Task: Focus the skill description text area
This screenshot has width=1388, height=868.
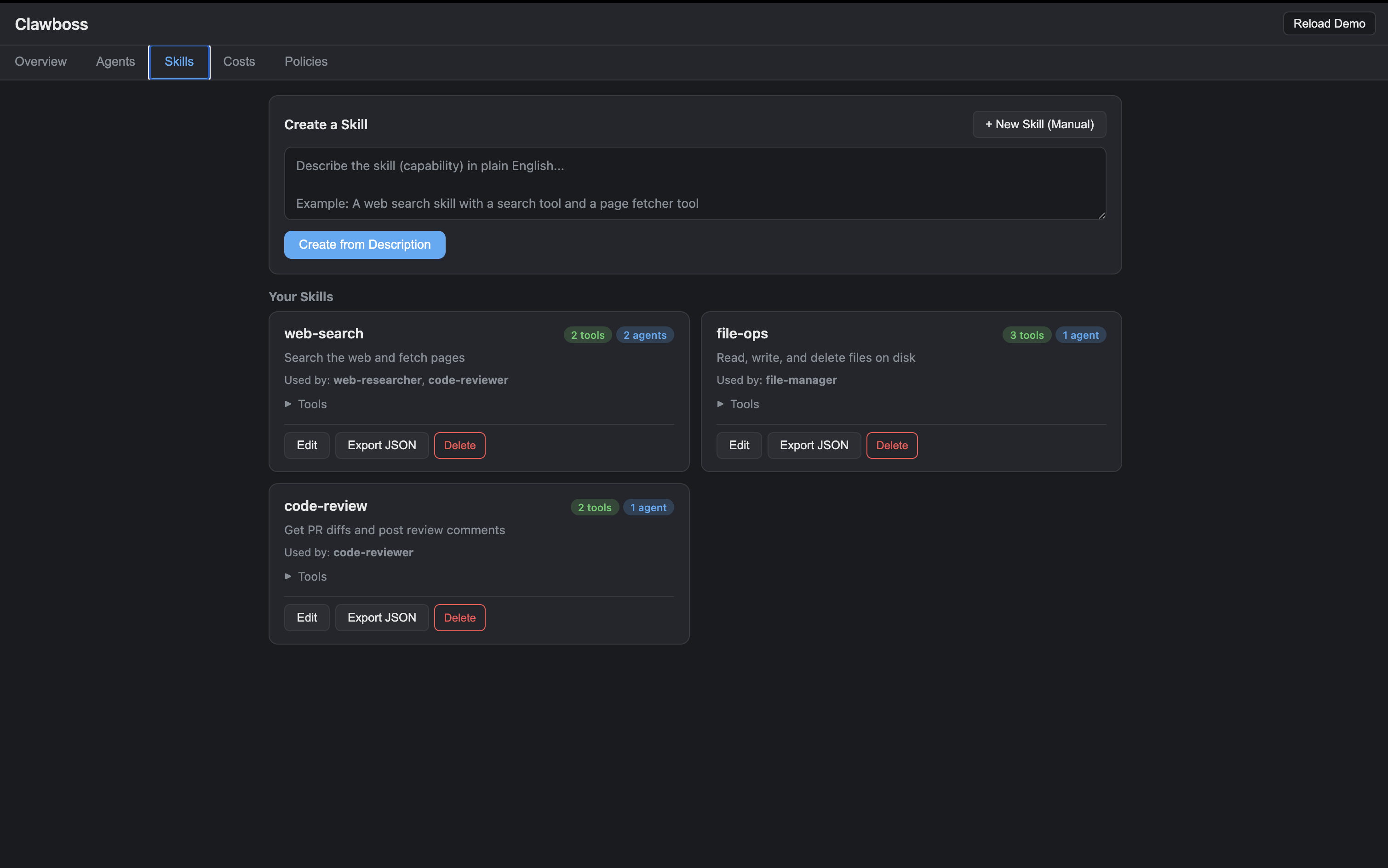Action: pyautogui.click(x=695, y=184)
